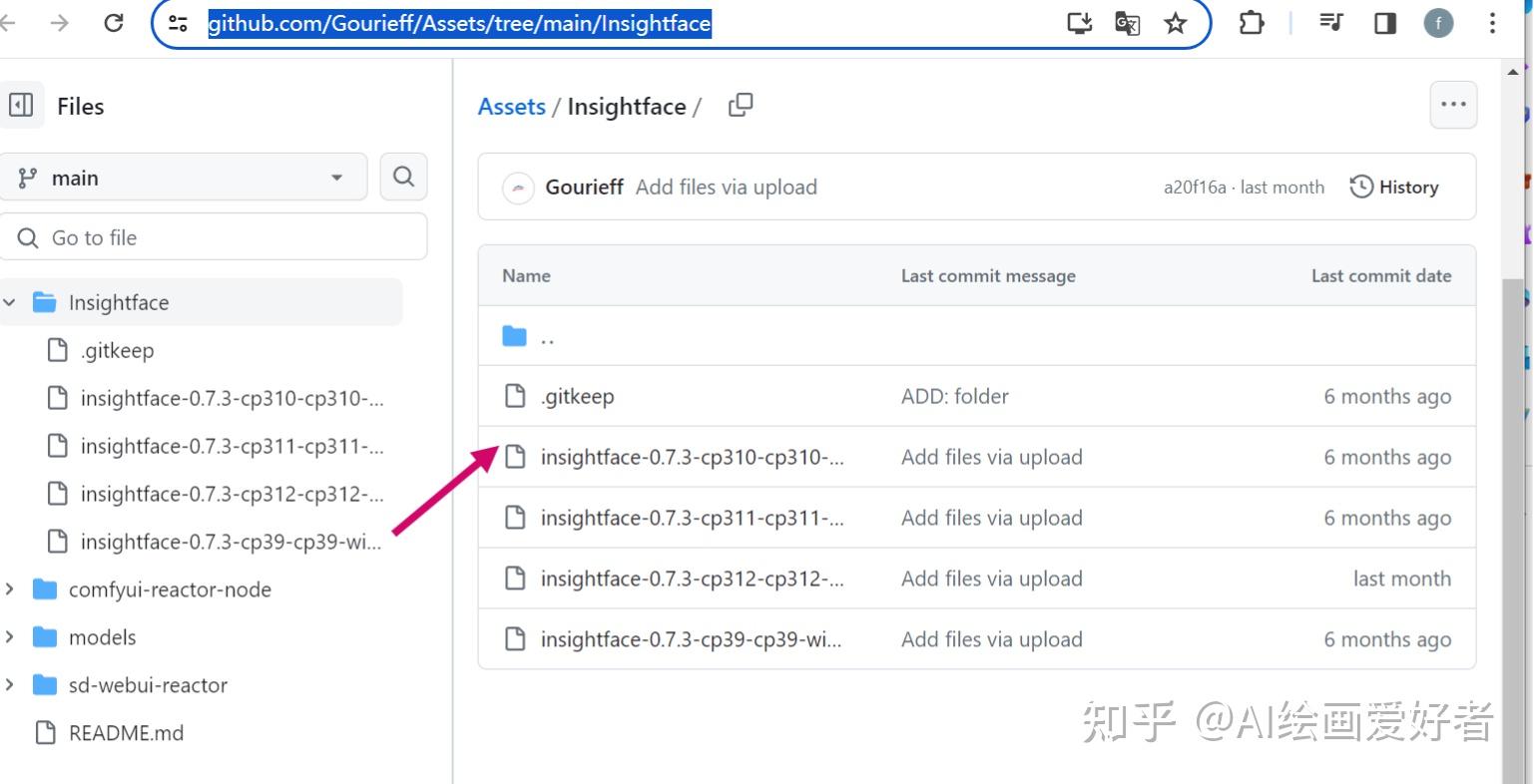The width and height of the screenshot is (1534, 784).
Task: Open the browser side panel icon
Action: point(1383,23)
